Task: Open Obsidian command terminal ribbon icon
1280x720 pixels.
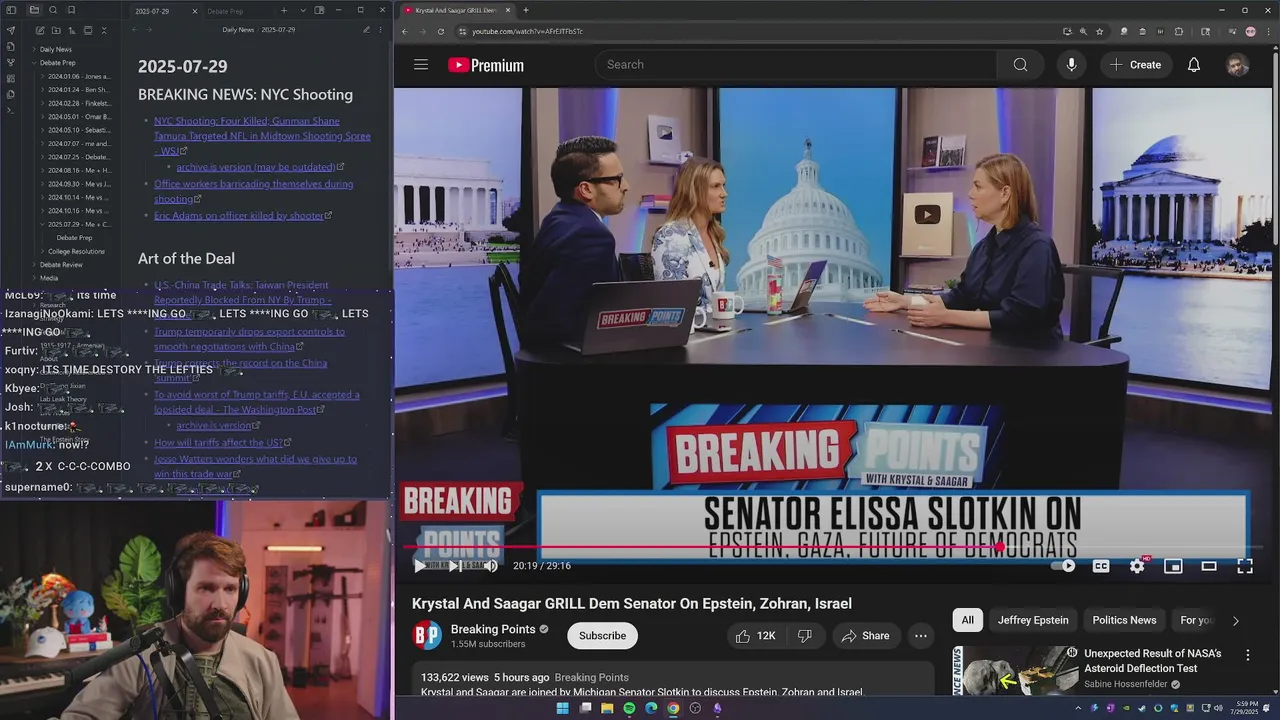Action: [x=11, y=110]
